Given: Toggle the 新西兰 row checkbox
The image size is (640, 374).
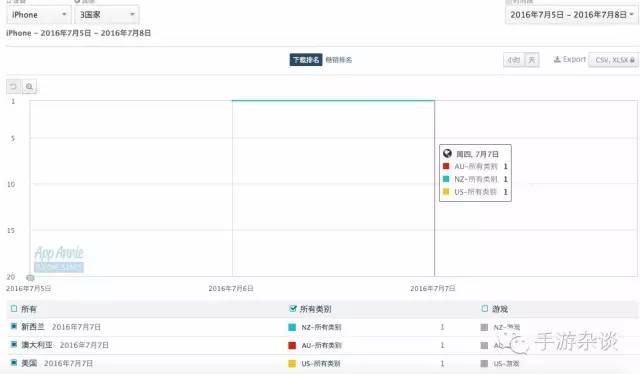Looking at the screenshot, I should coord(14,326).
